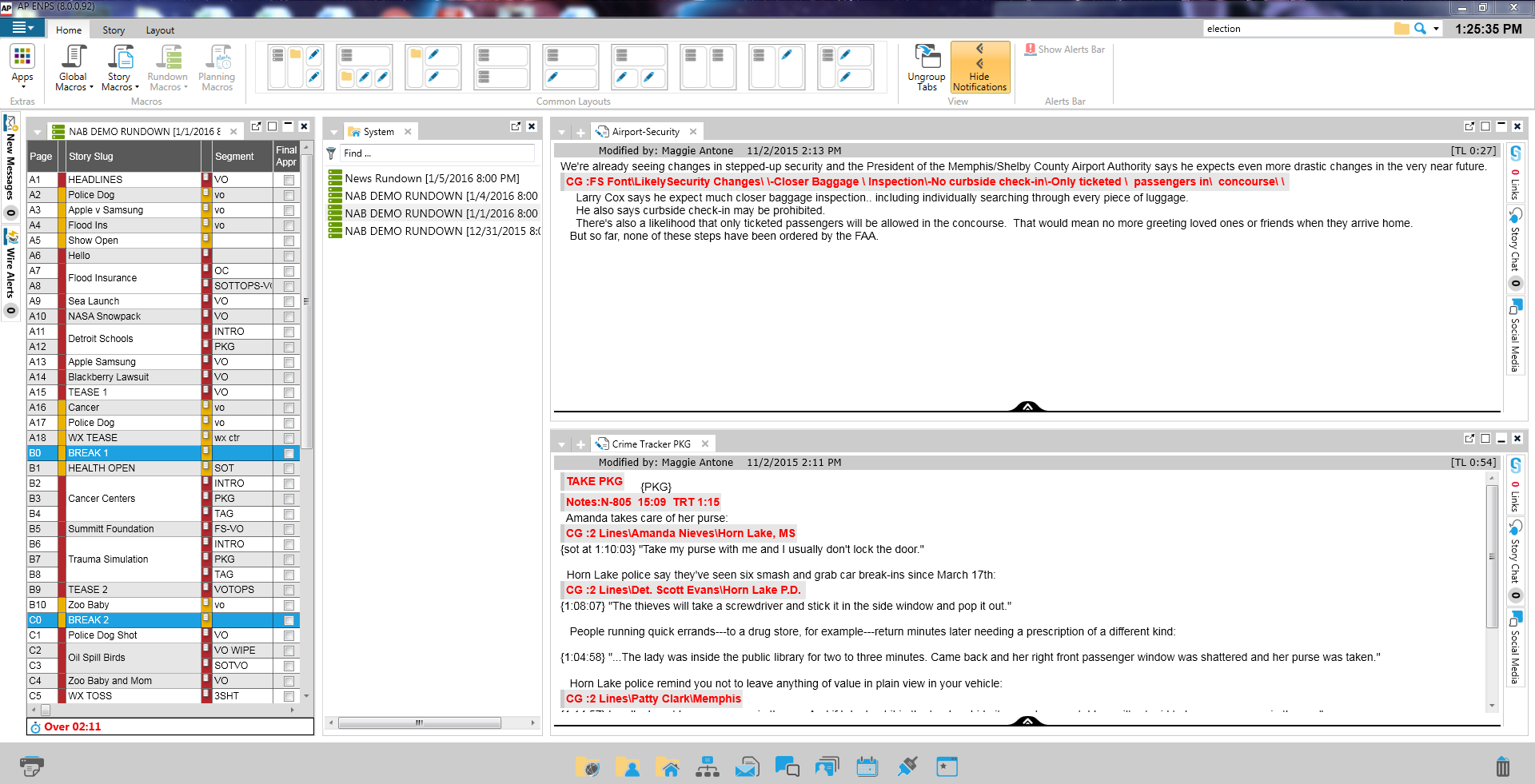
Task: Open Airport-Security panel tab list dropdown
Action: point(562,133)
